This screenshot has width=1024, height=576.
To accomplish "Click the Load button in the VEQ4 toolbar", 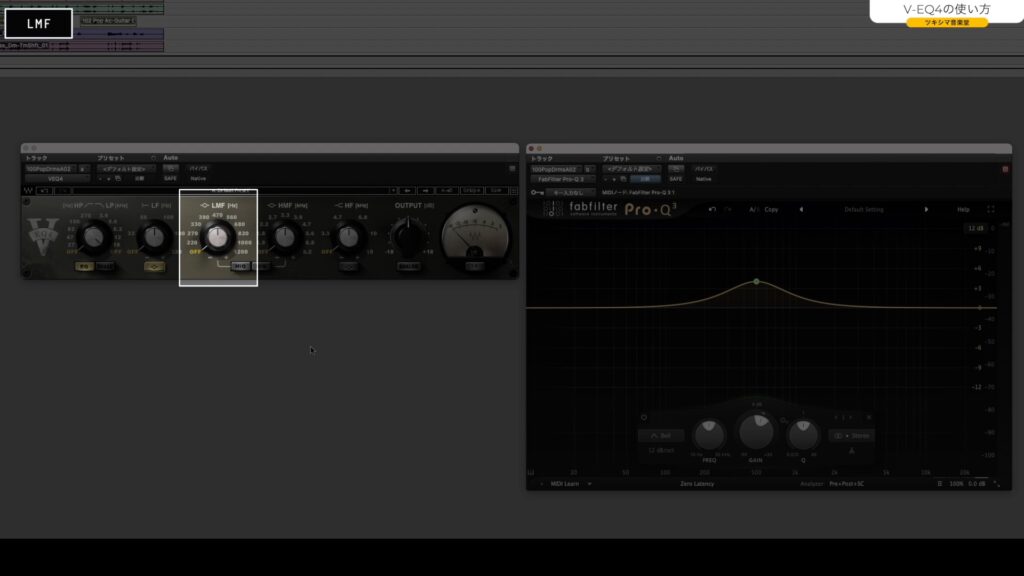I will [472, 191].
